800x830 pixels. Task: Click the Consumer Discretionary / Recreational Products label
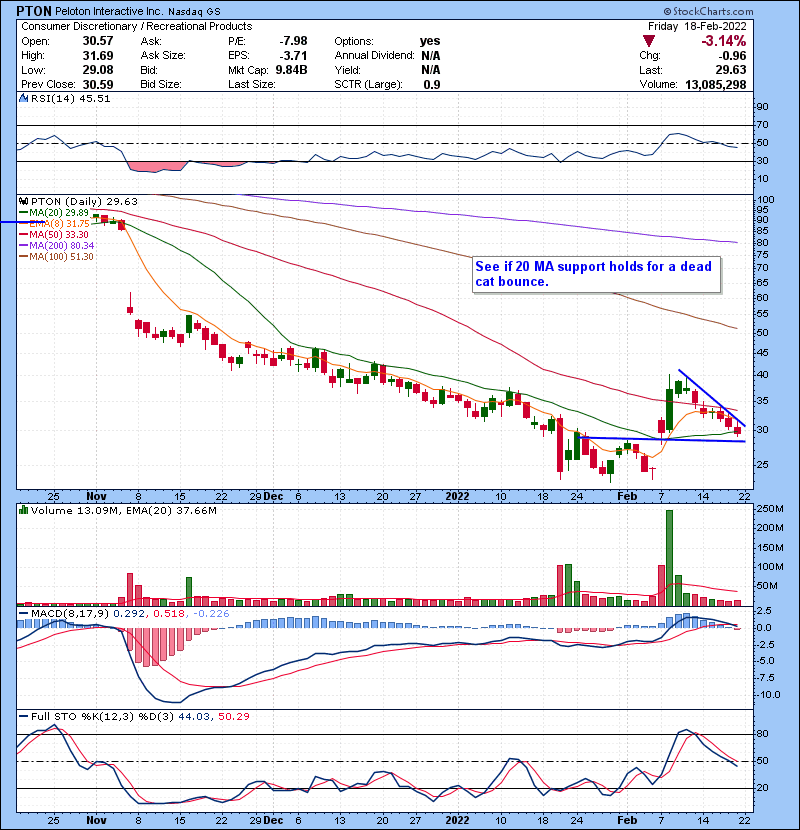coord(137,26)
